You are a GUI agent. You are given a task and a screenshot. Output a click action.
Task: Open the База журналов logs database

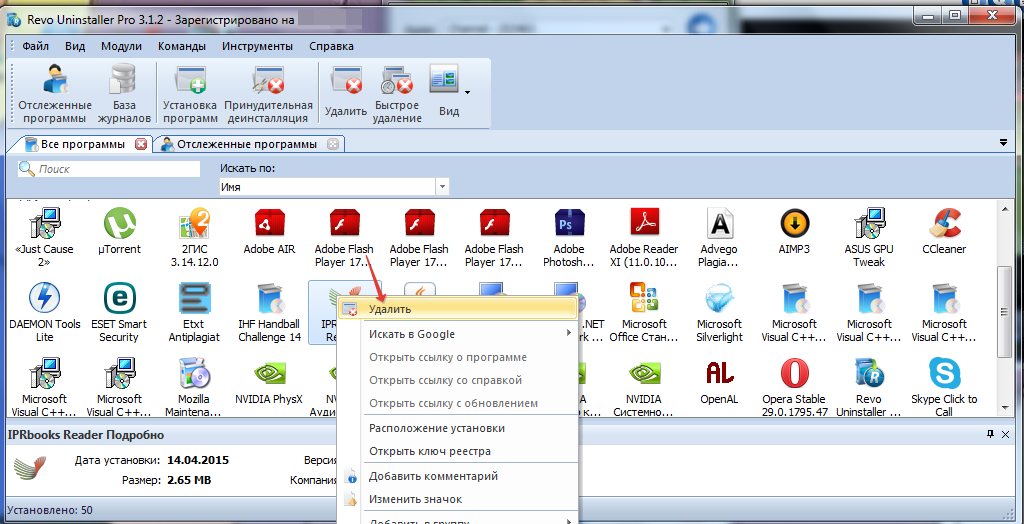125,93
